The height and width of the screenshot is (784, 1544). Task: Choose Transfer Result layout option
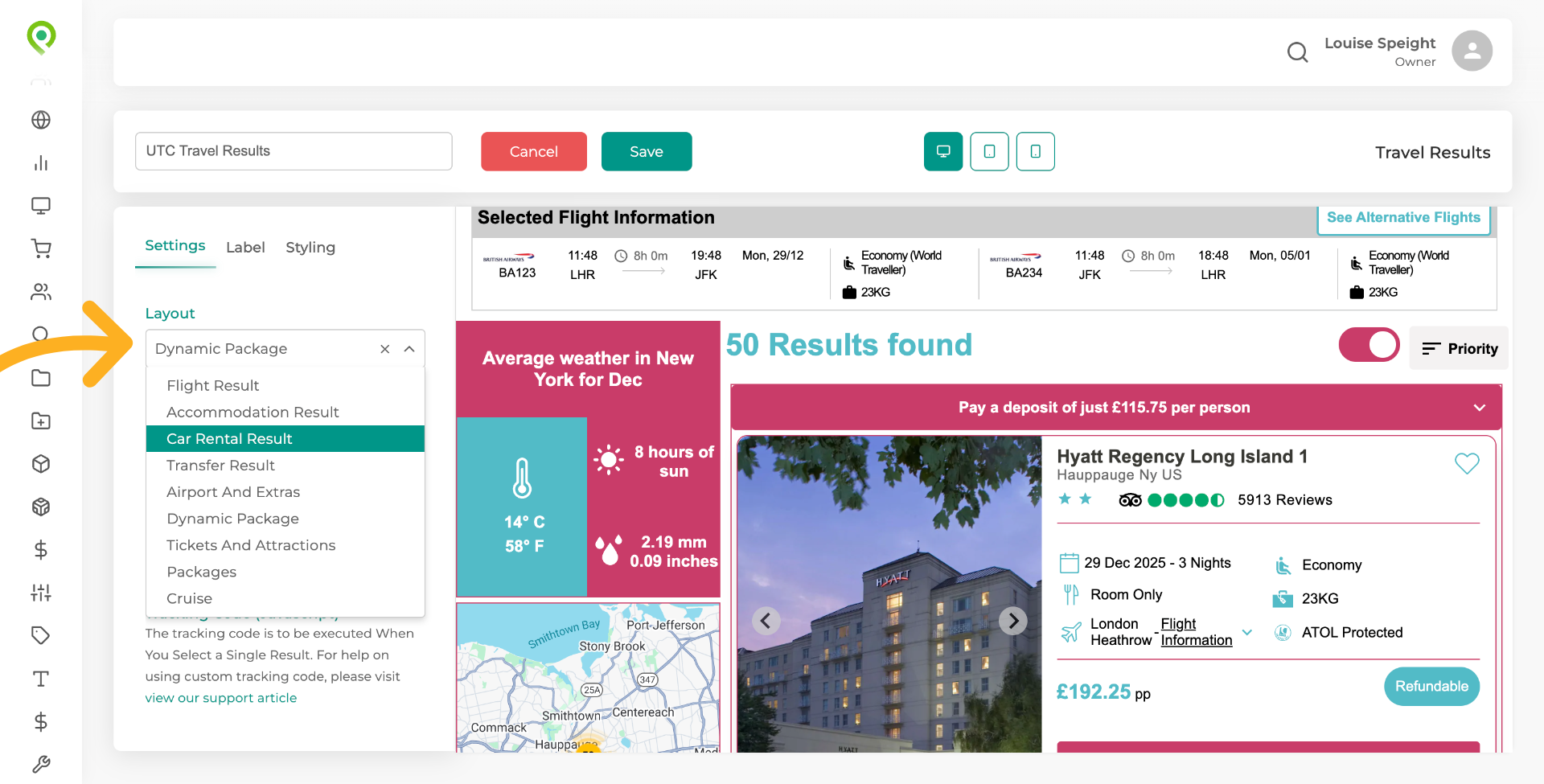click(285, 465)
